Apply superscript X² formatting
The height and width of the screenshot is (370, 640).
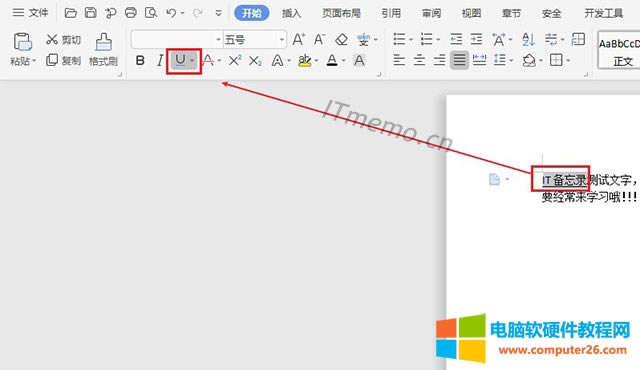tap(235, 61)
